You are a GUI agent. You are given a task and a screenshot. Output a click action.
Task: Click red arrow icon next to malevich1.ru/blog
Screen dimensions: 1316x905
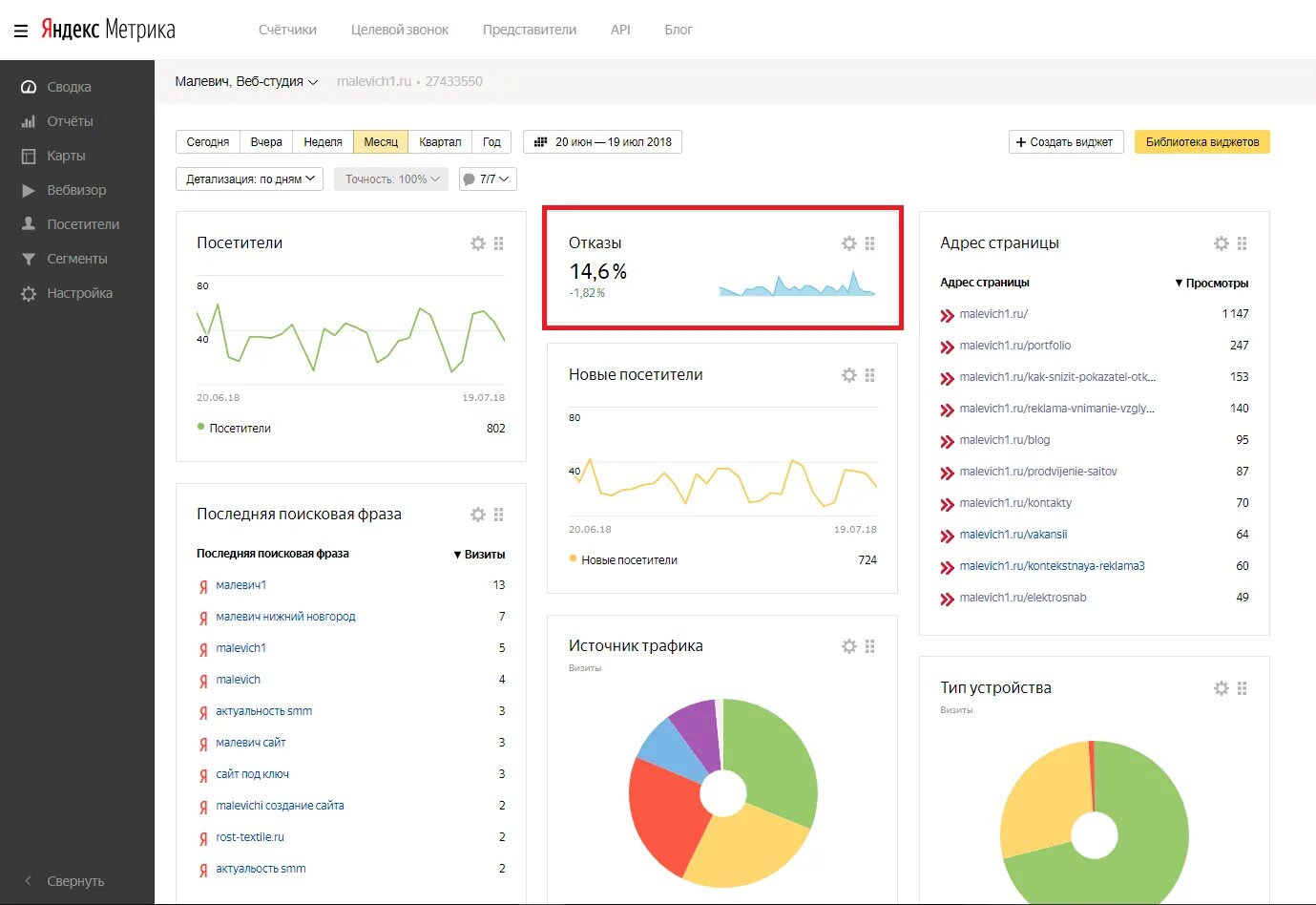pos(947,441)
